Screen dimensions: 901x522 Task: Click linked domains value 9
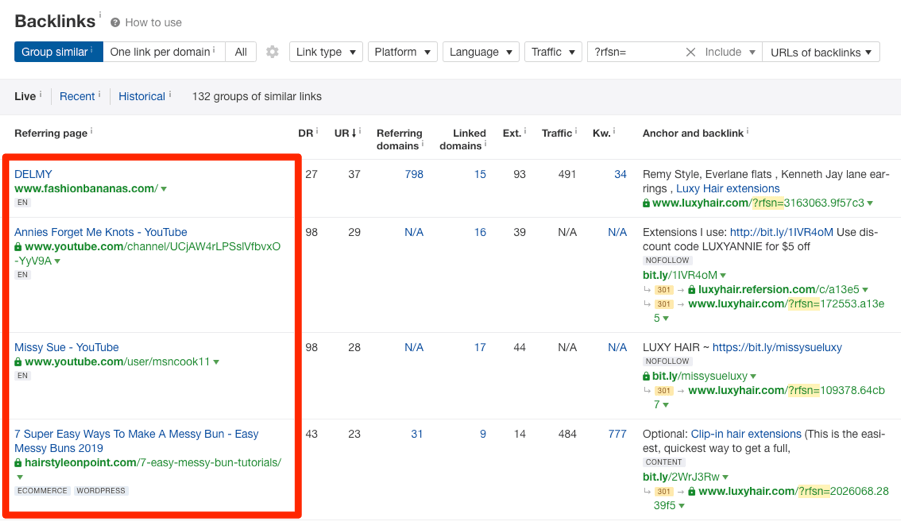point(483,434)
